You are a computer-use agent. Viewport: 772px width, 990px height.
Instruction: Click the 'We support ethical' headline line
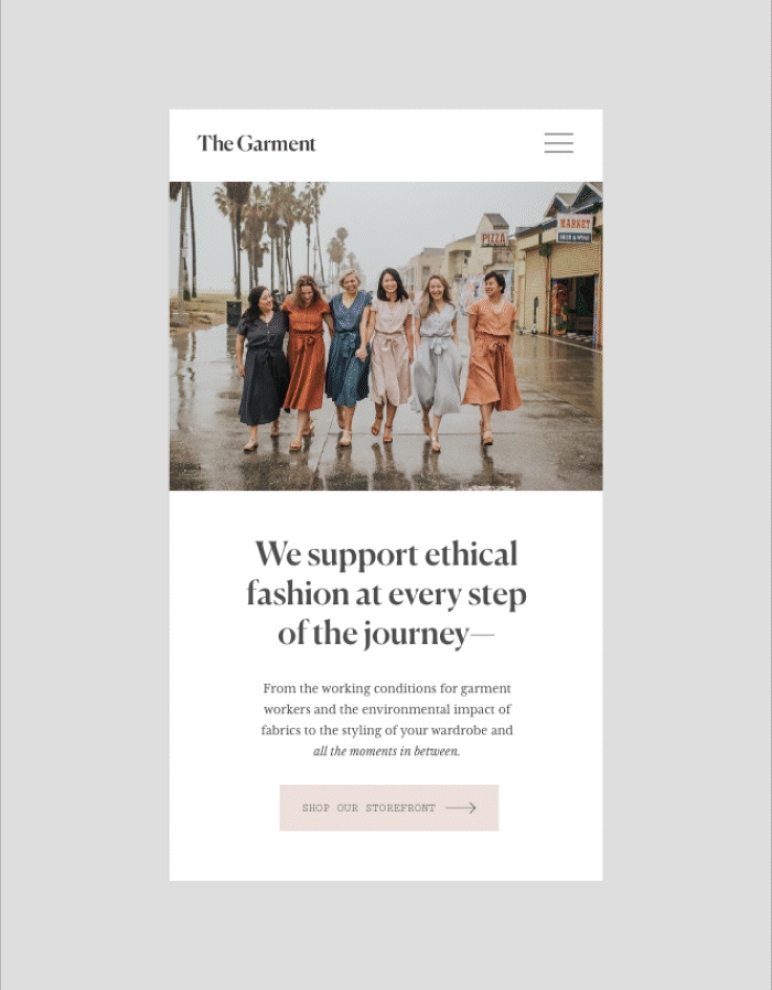pos(386,554)
